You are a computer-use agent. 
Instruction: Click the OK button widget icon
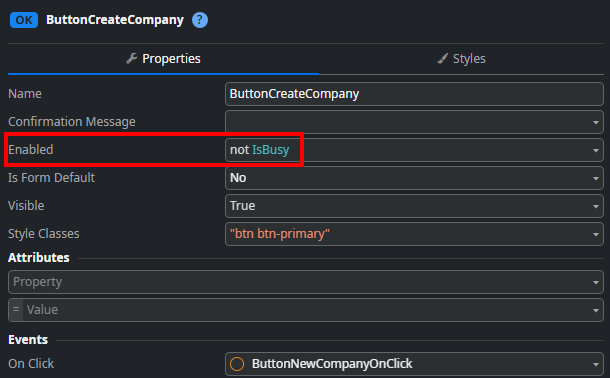pyautogui.click(x=24, y=20)
